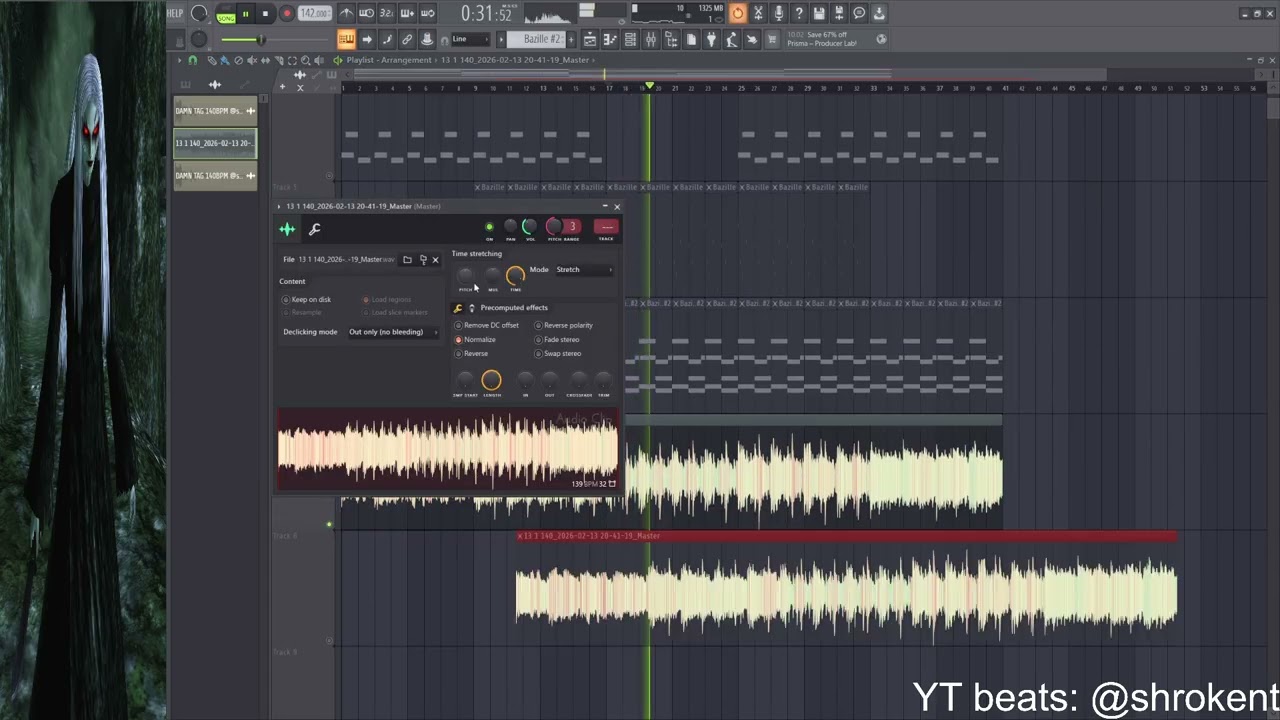Open sampler window title menu arrow
The height and width of the screenshot is (720, 1280).
tap(279, 207)
